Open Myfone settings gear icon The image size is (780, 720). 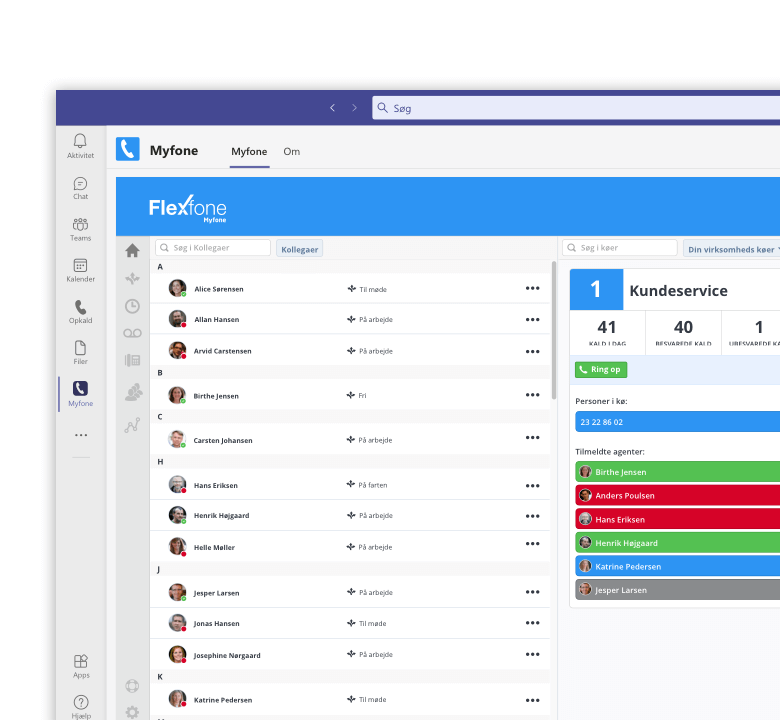[132, 712]
